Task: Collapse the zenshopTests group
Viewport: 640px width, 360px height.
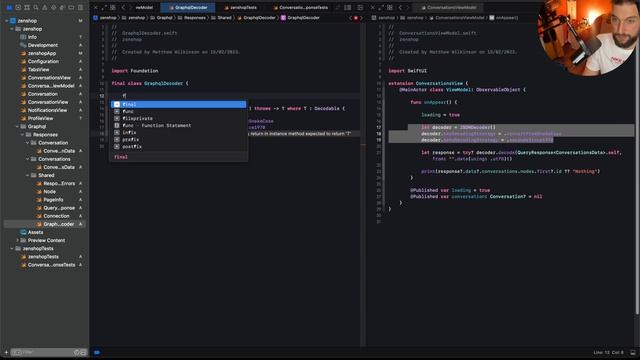Action: (12, 249)
